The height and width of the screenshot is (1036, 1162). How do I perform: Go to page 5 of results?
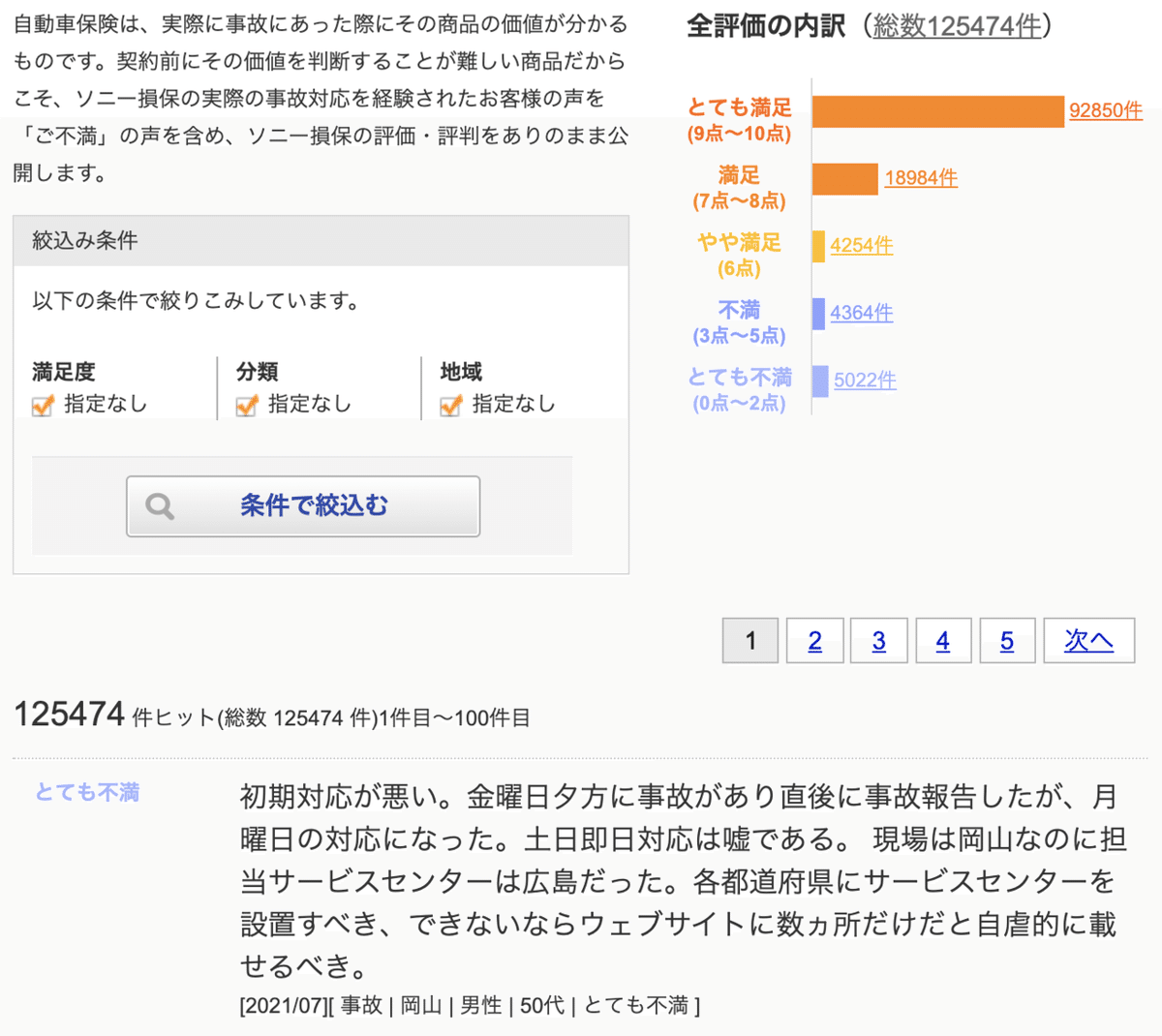click(x=1007, y=641)
